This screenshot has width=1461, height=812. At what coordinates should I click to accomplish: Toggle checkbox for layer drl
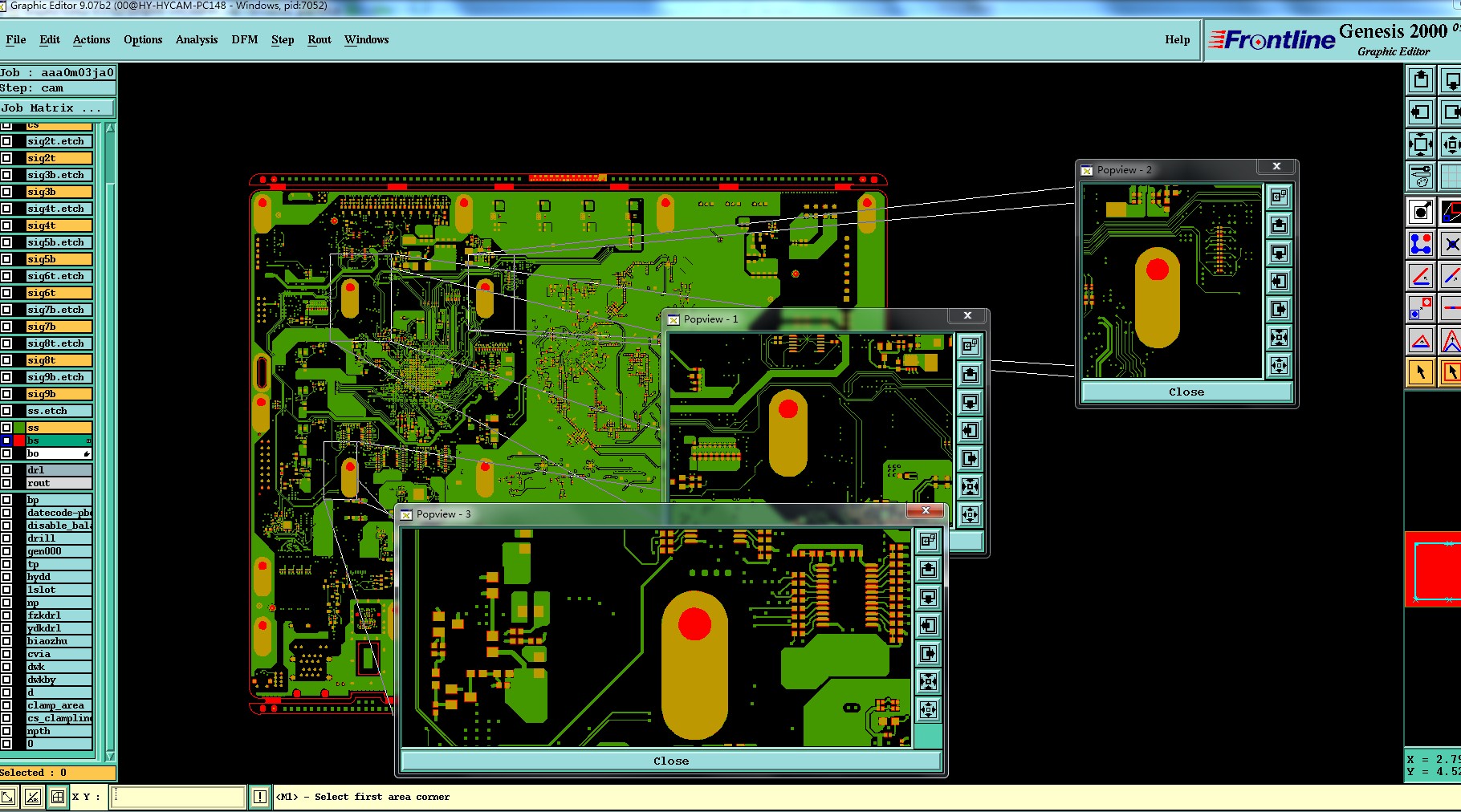[x=6, y=470]
